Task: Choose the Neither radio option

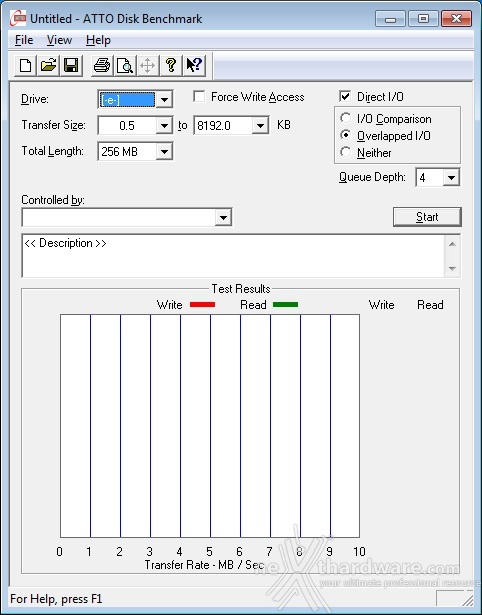Action: pyautogui.click(x=346, y=152)
